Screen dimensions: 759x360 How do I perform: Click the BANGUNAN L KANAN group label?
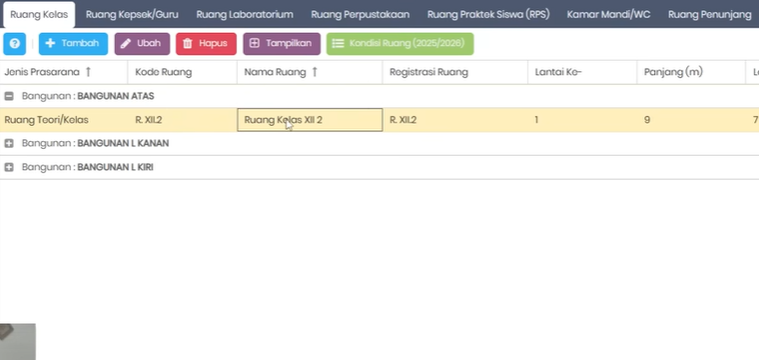tap(95, 144)
